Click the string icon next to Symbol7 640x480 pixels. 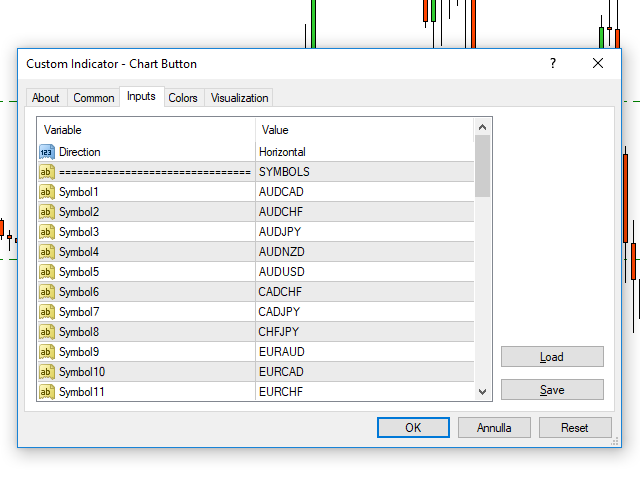pos(47,312)
